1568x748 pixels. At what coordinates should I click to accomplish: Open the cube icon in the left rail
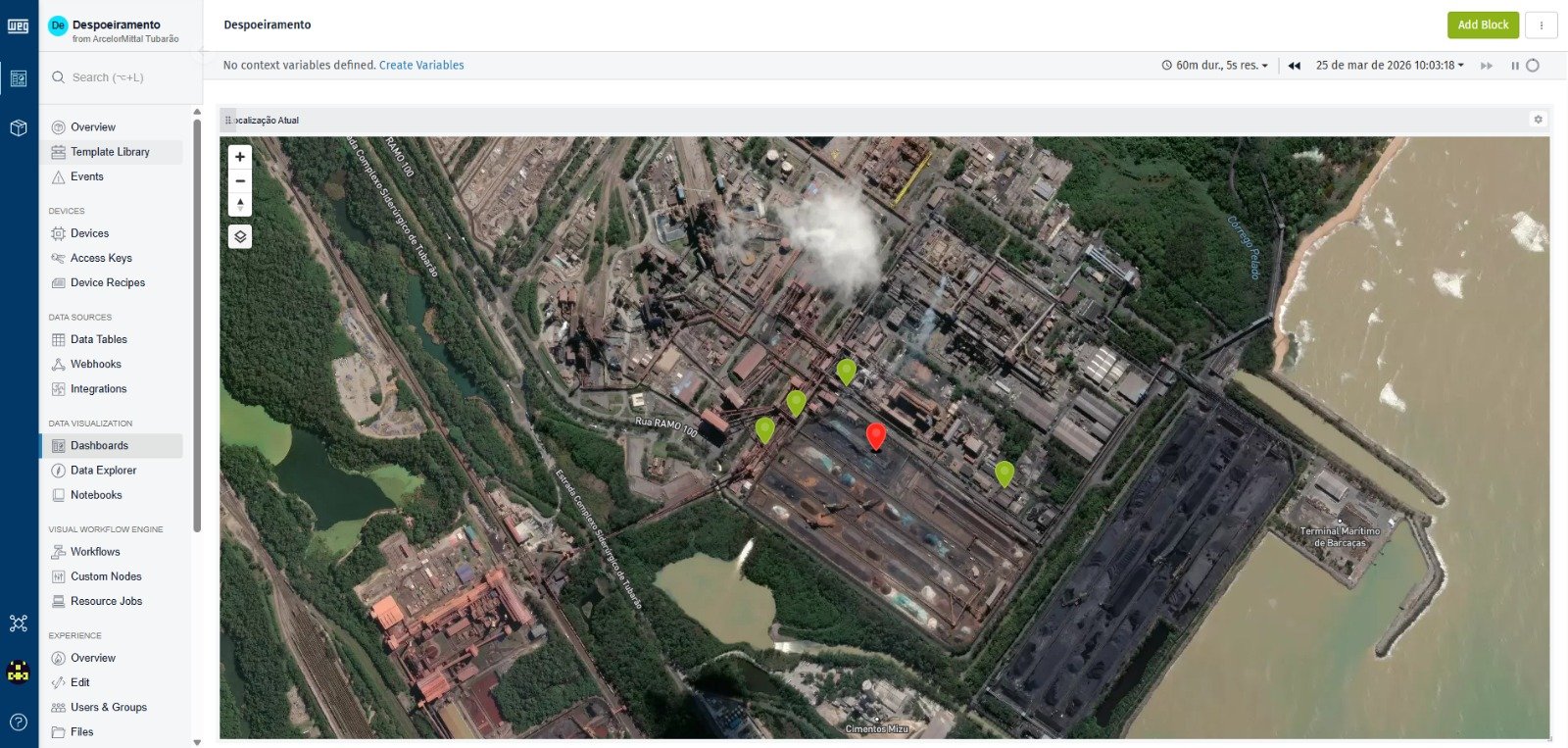pyautogui.click(x=19, y=128)
